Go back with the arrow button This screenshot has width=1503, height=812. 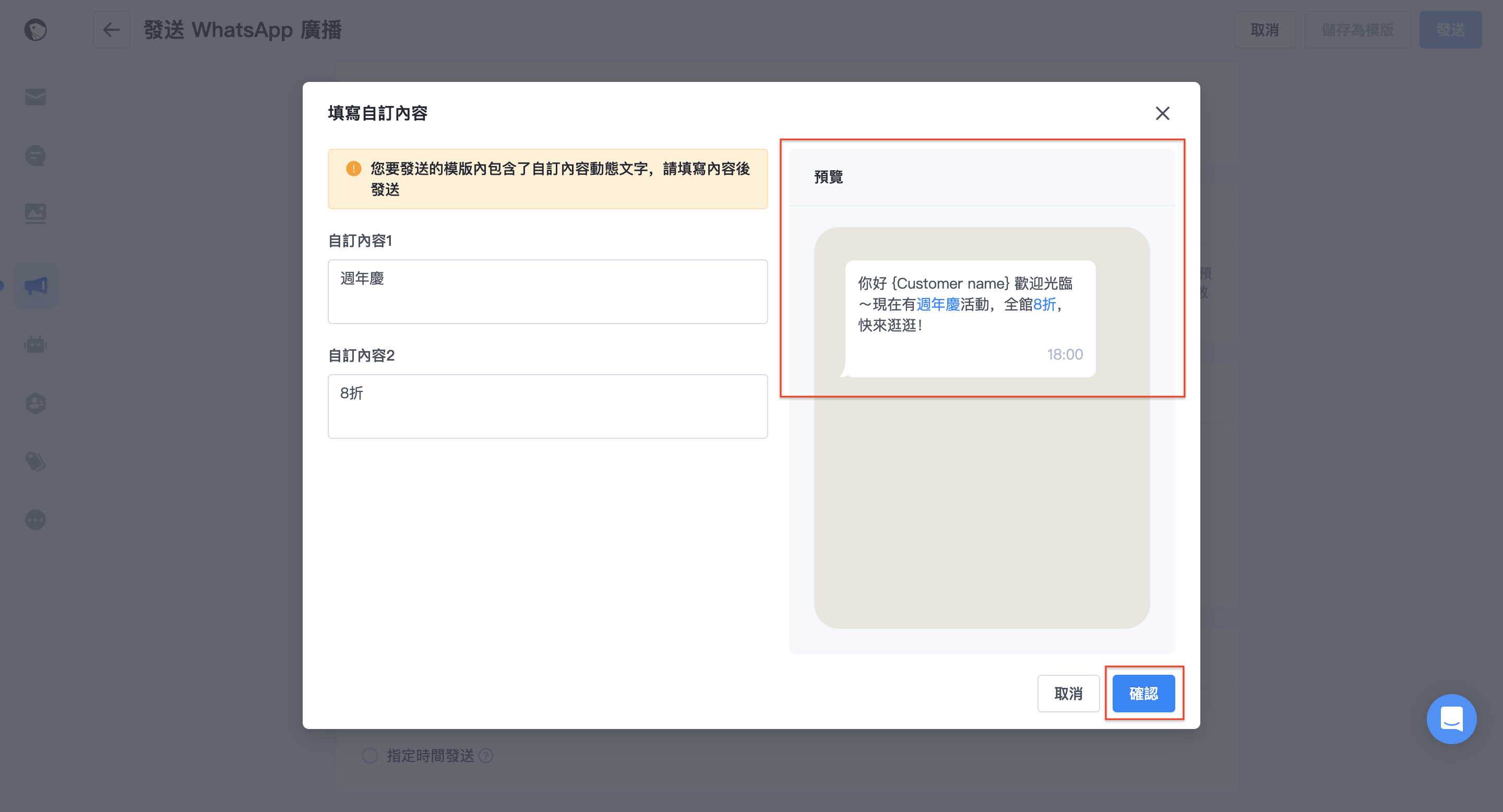(x=112, y=30)
